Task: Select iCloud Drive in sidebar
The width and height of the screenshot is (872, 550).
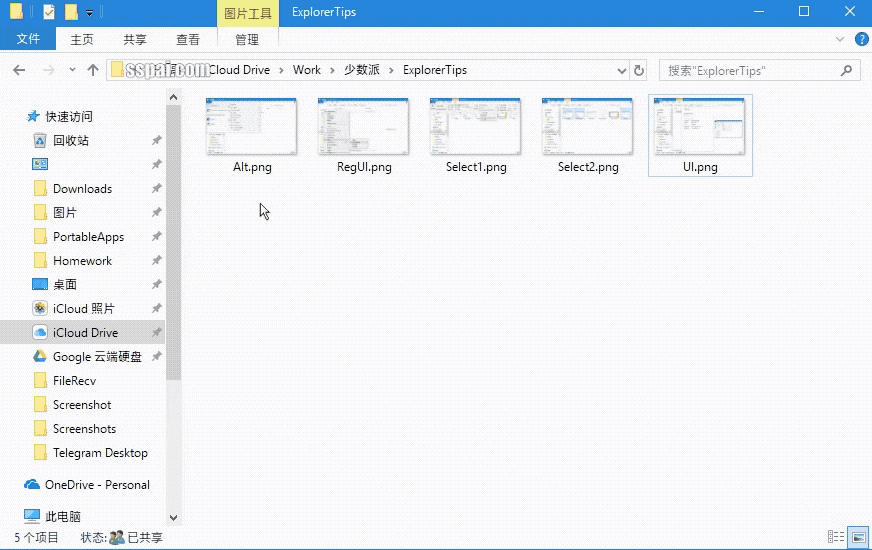Action: pos(82,332)
